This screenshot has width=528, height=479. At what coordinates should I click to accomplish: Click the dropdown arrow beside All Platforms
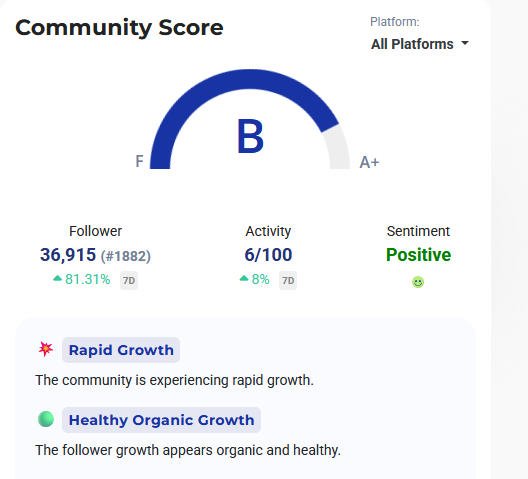click(465, 43)
